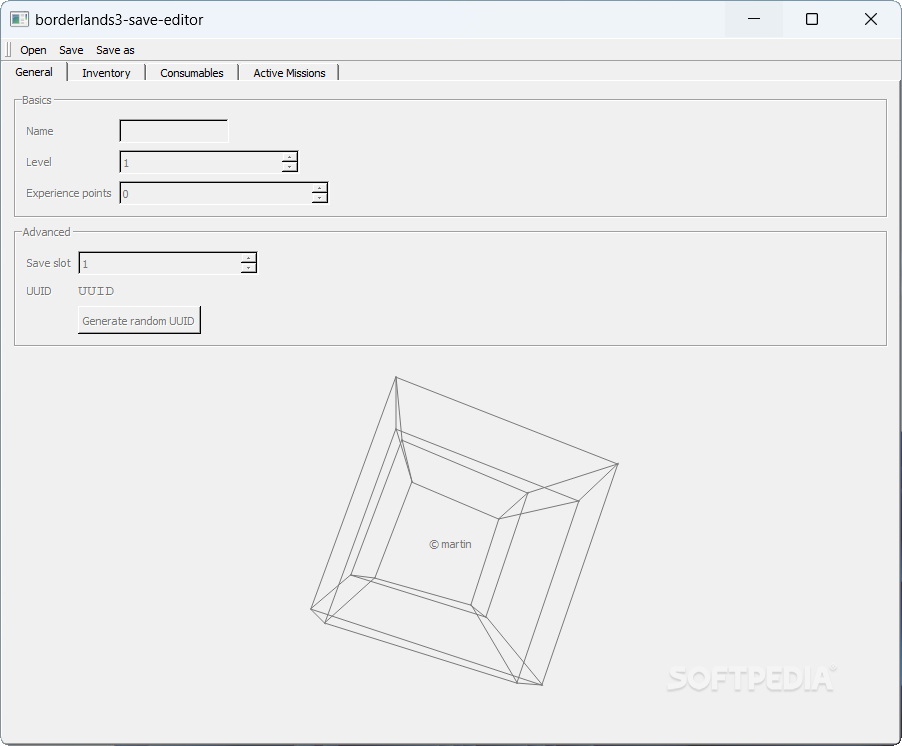This screenshot has height=746, width=902.
Task: Click inside the Experience points field
Action: point(216,193)
